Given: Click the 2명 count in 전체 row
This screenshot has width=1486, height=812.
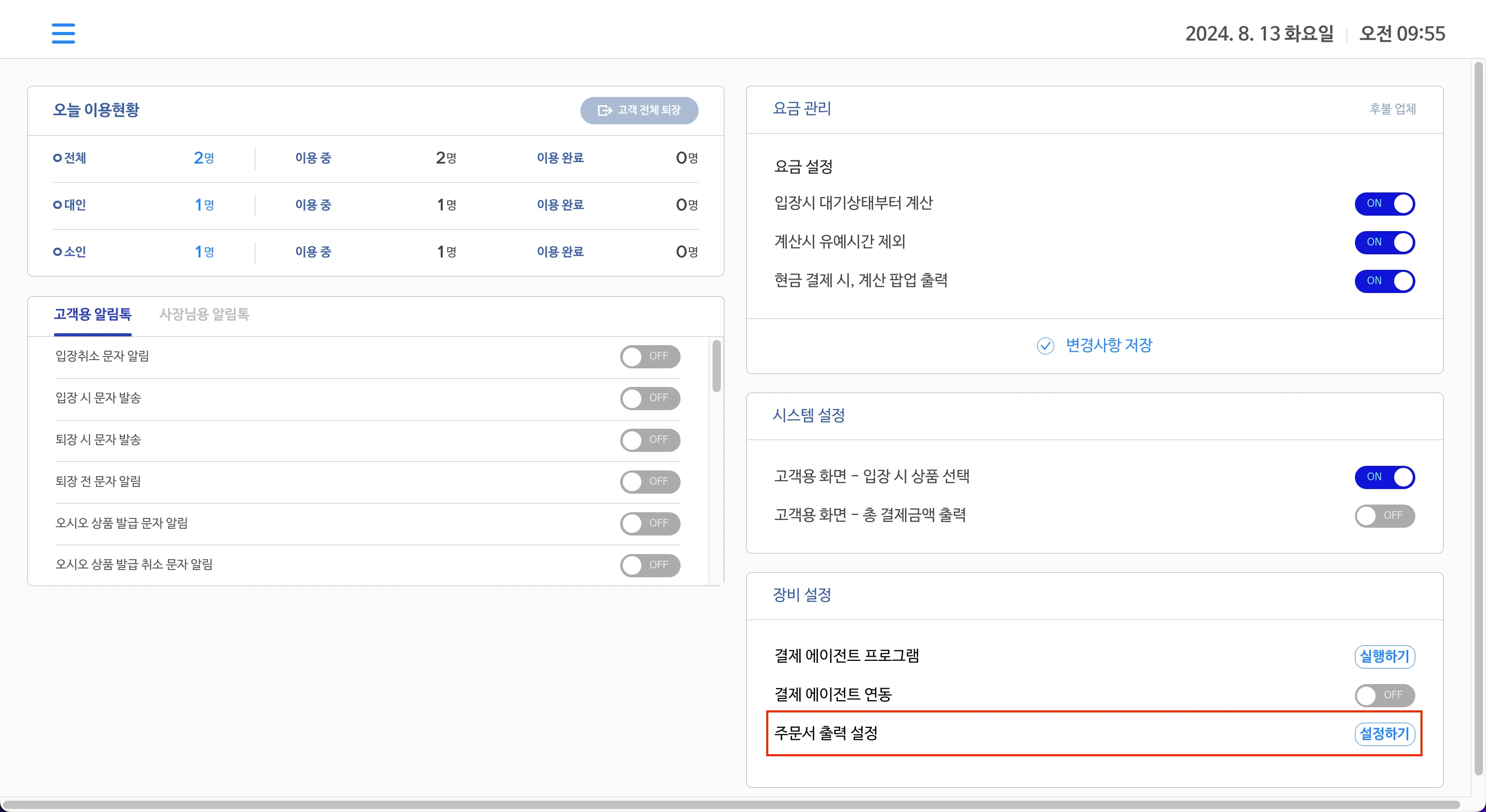Looking at the screenshot, I should tap(204, 157).
